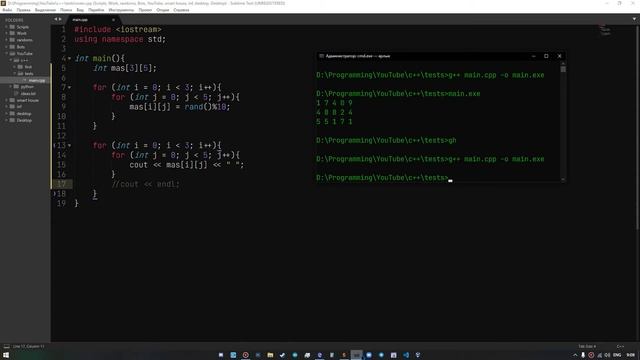Image resolution: width=640 pixels, height=360 pixels.
Task: Open the Windows Start menu
Action: tap(6, 355)
